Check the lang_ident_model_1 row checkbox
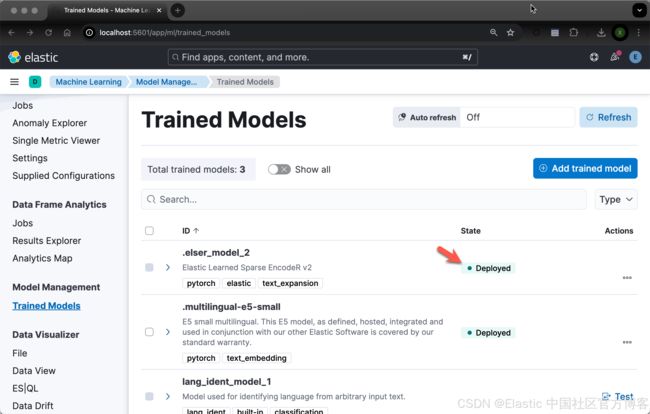This screenshot has width=650, height=414. click(x=149, y=397)
